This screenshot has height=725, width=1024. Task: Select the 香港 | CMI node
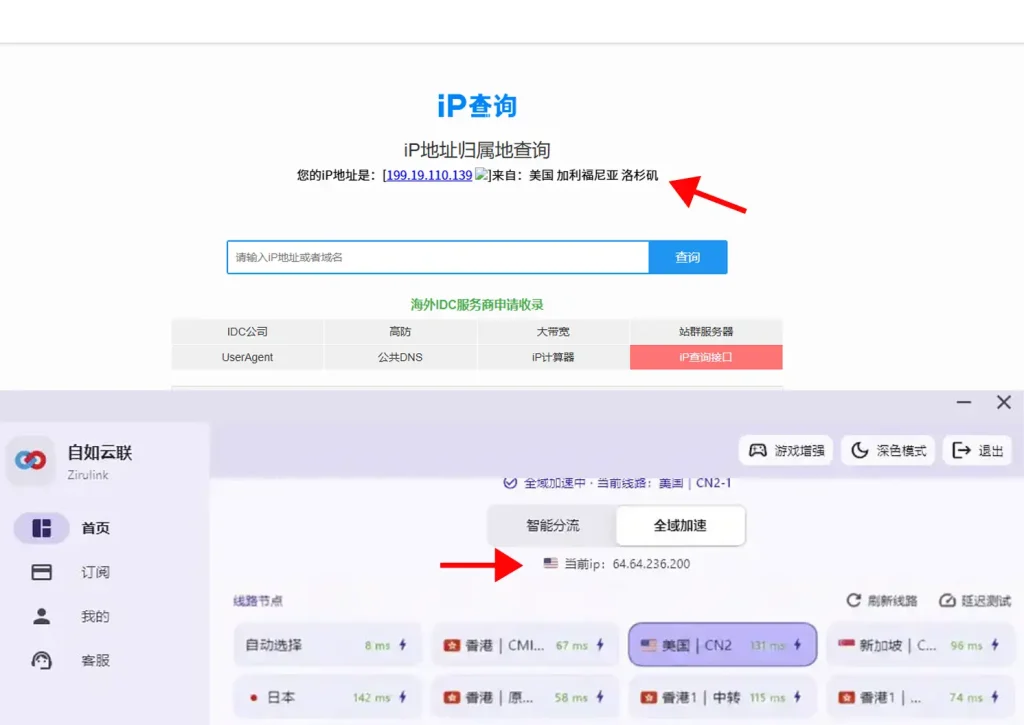tap(525, 645)
